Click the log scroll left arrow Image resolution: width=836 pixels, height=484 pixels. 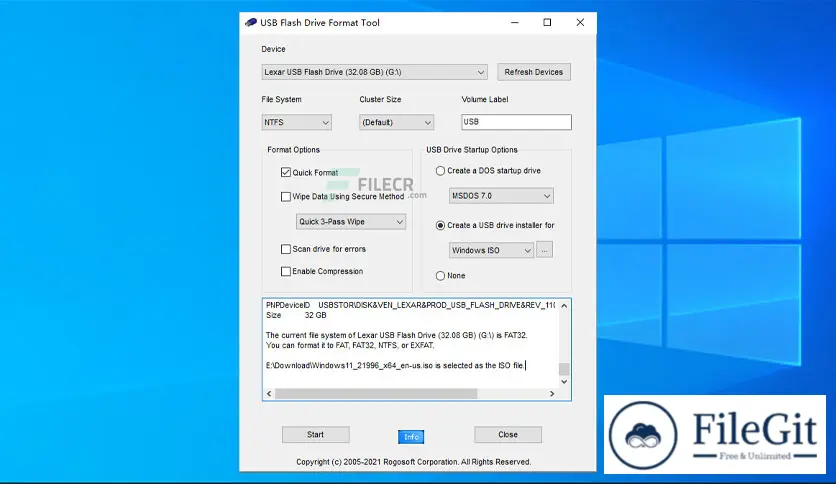tap(269, 393)
